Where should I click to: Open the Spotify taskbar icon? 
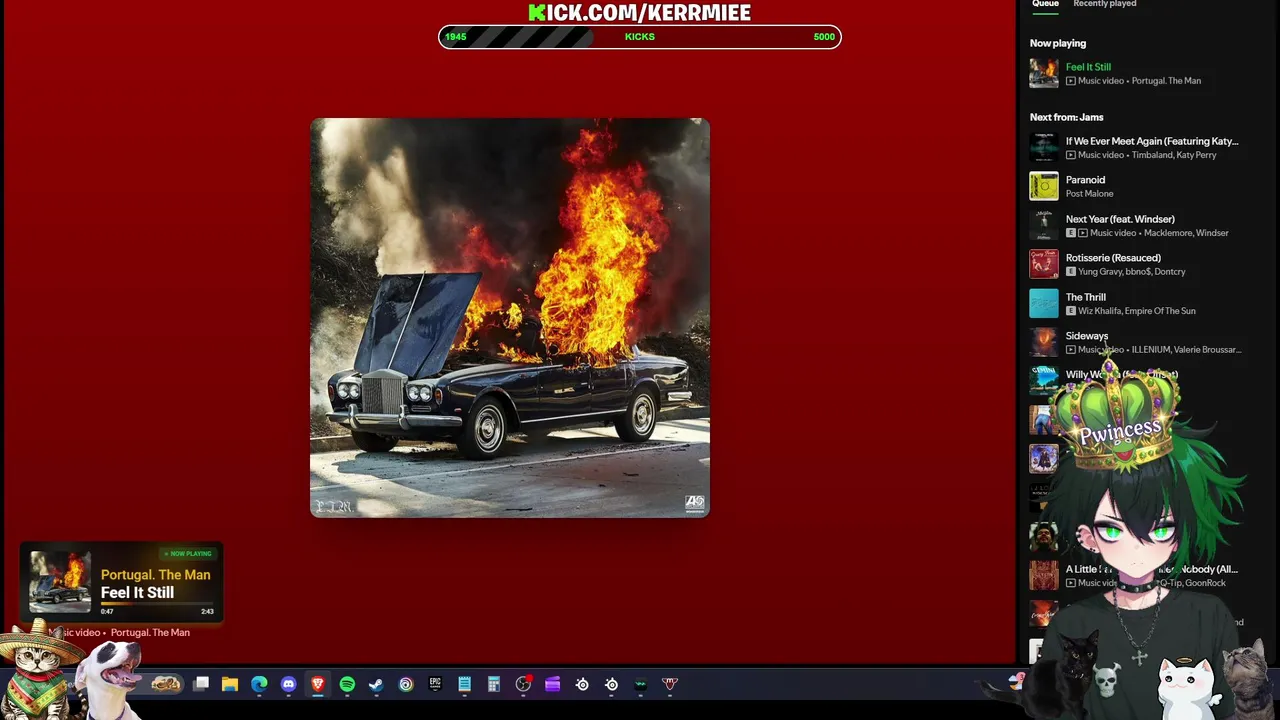point(347,684)
